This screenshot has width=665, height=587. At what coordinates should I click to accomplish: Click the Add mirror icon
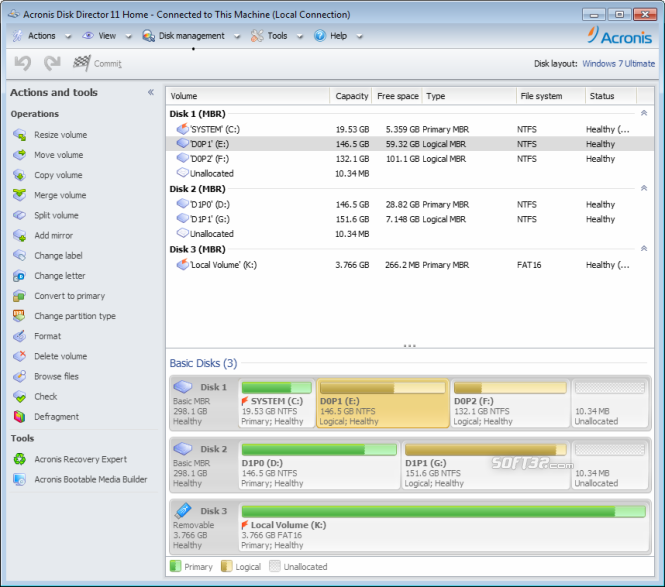(x=20, y=235)
